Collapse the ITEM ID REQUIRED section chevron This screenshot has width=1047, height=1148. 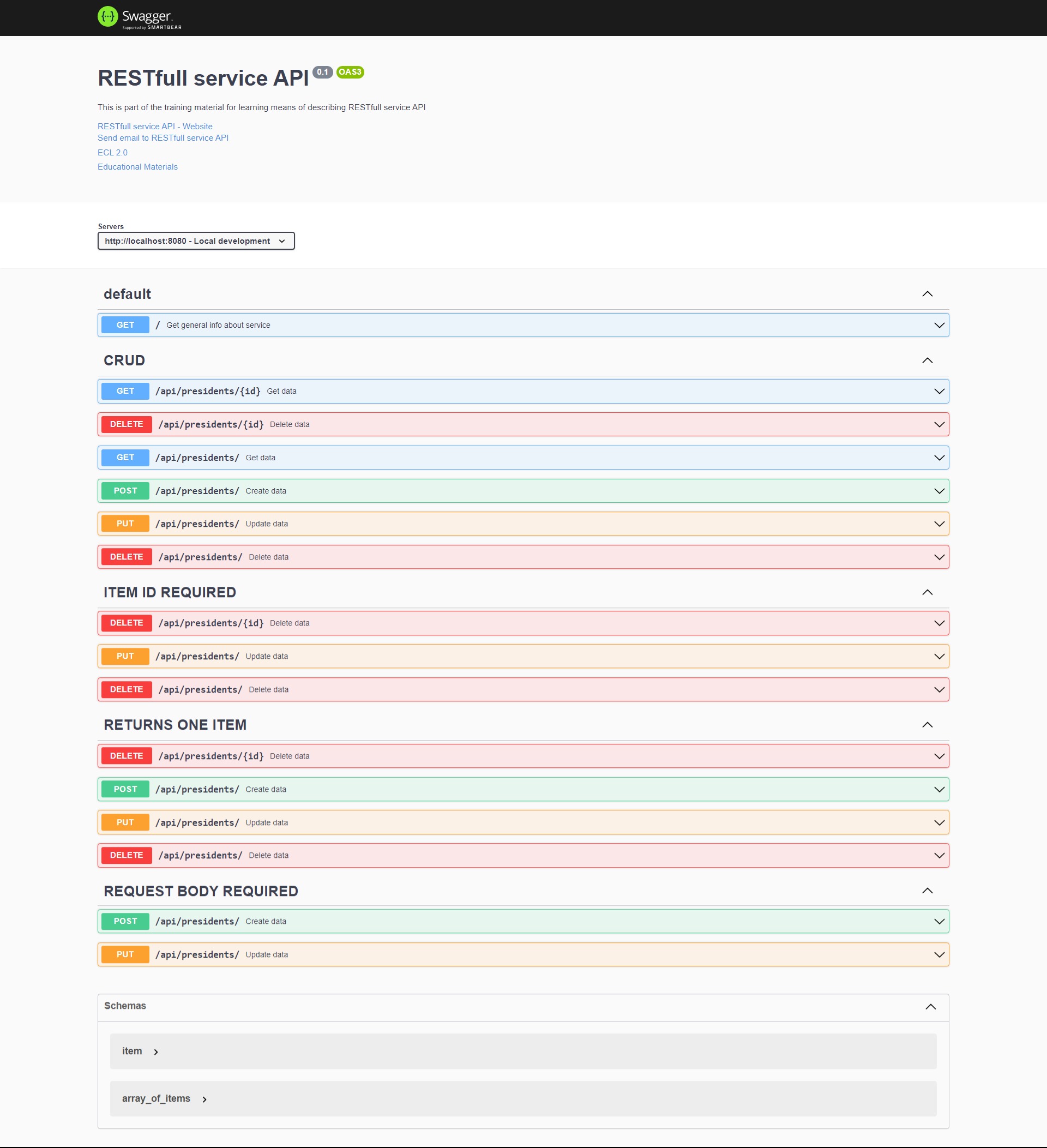[927, 592]
